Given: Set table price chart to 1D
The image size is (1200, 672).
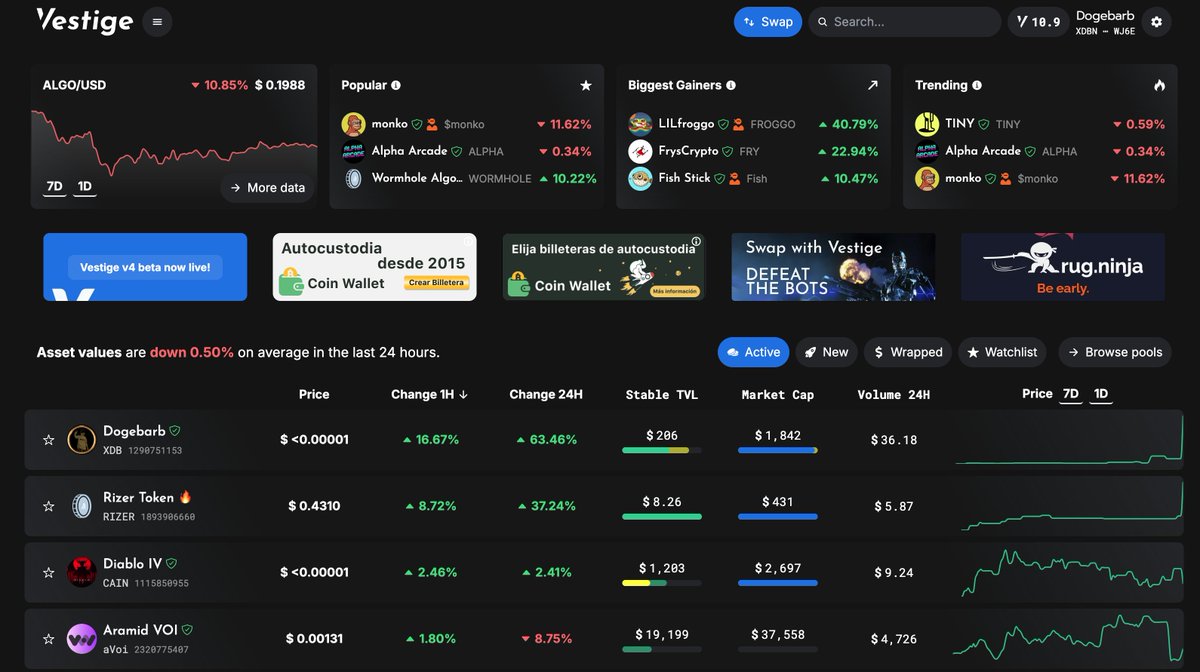Looking at the screenshot, I should coord(1101,394).
